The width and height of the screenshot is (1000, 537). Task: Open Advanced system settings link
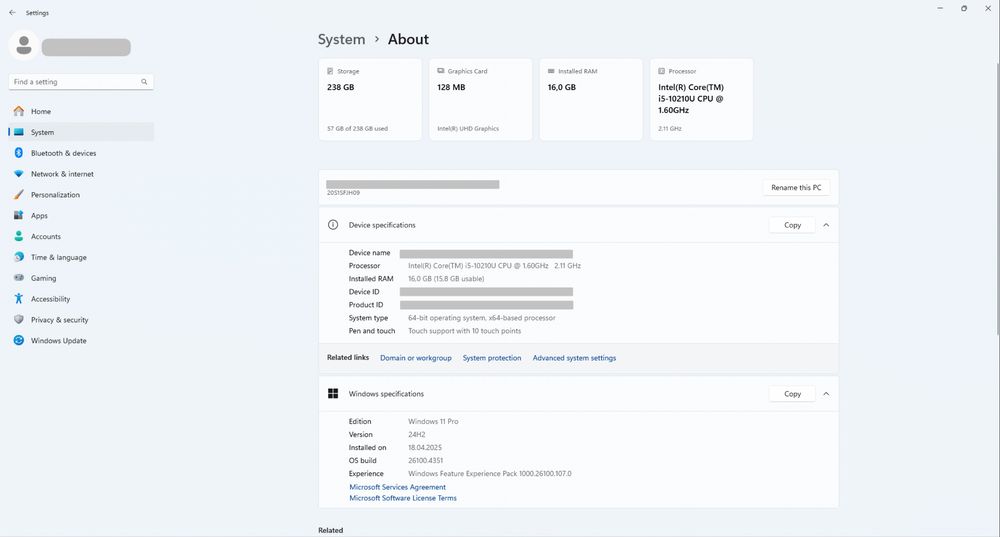coord(574,358)
